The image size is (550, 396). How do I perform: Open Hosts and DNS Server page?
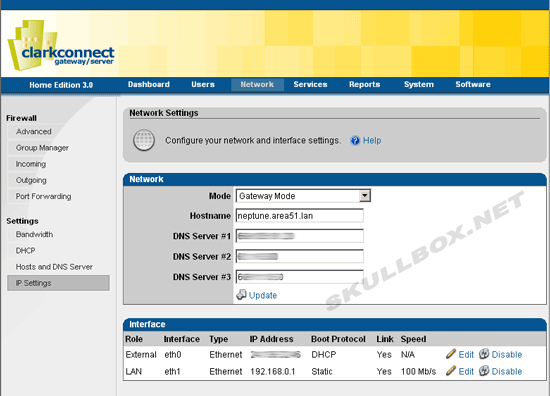pyautogui.click(x=54, y=267)
